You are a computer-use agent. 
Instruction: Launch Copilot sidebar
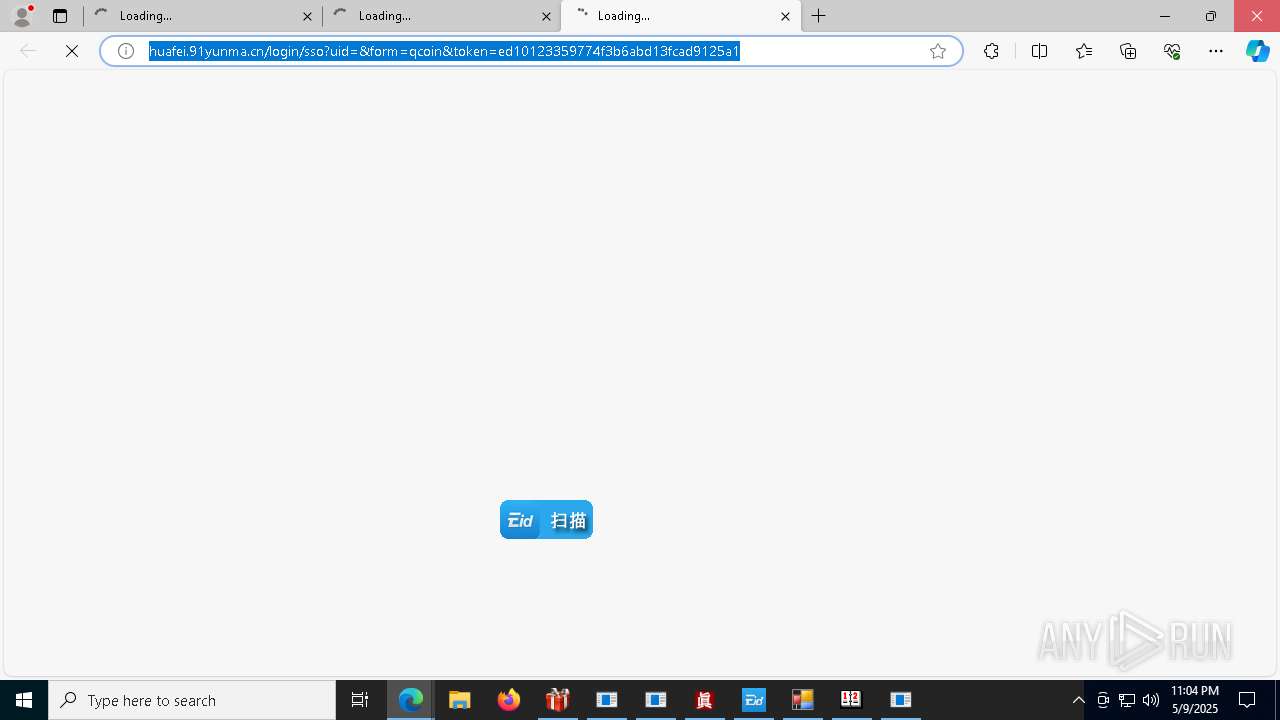(1257, 51)
